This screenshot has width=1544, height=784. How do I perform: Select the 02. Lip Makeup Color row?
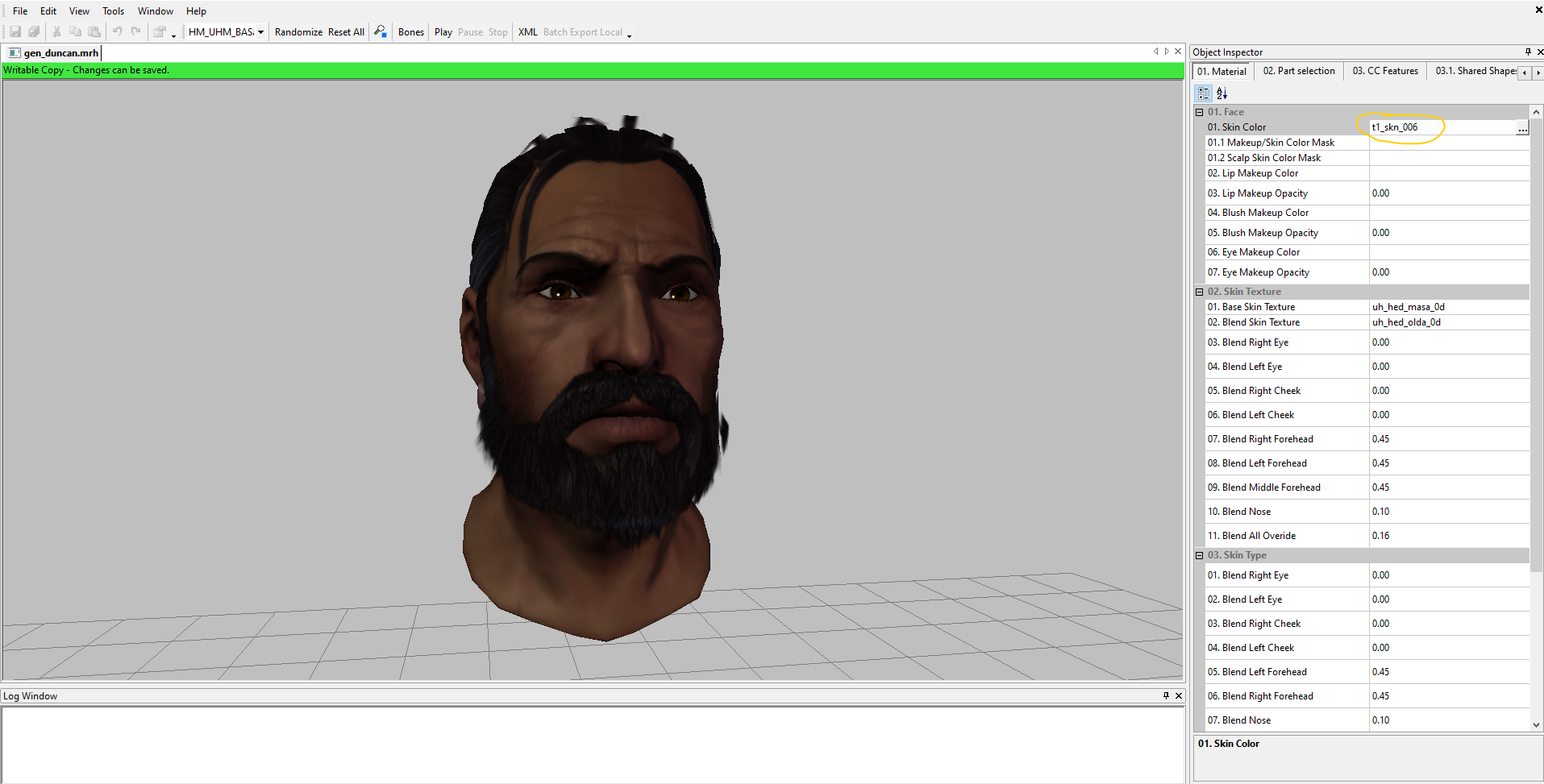pyautogui.click(x=1367, y=173)
